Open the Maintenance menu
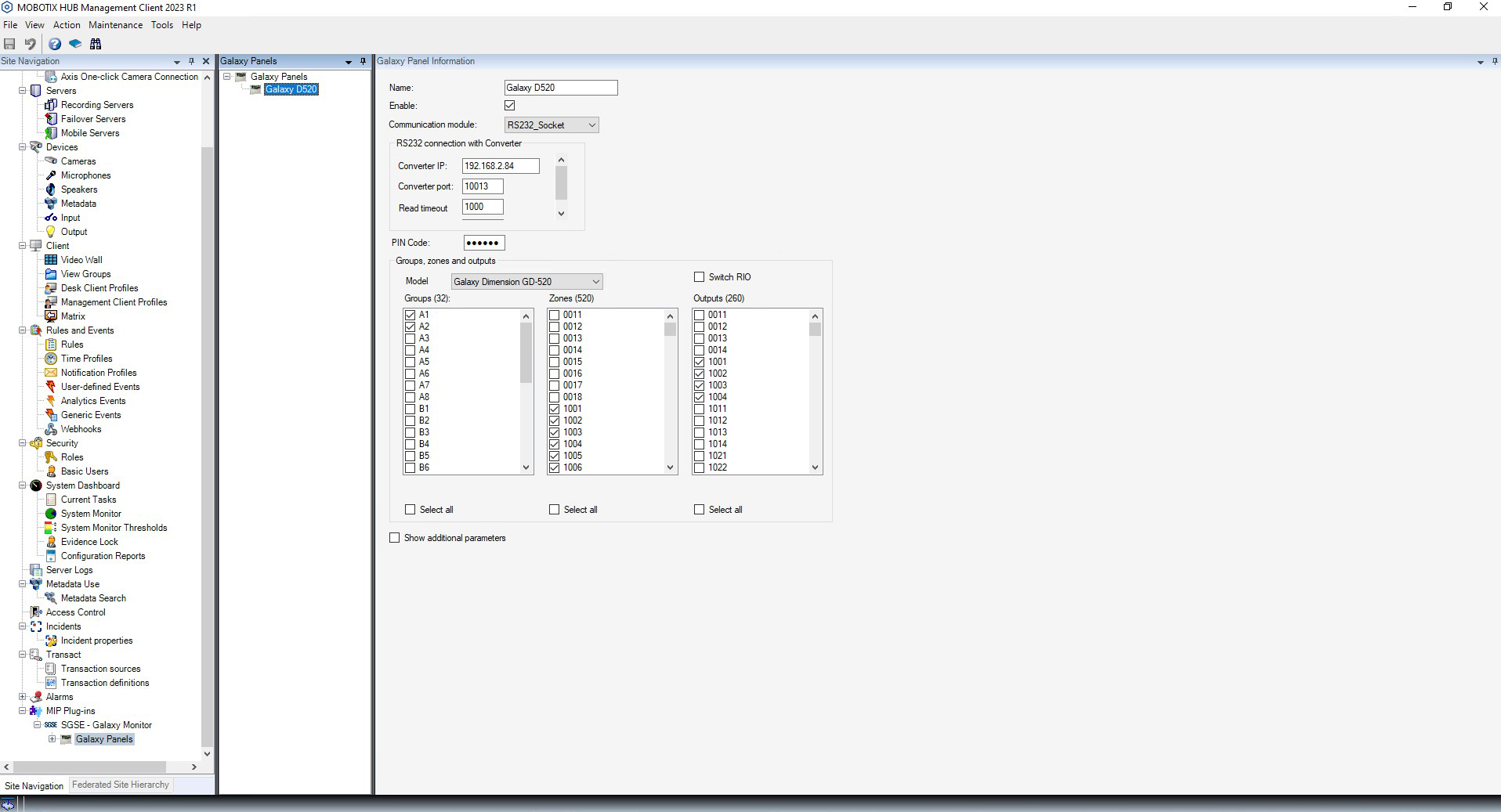The image size is (1501, 812). click(116, 25)
